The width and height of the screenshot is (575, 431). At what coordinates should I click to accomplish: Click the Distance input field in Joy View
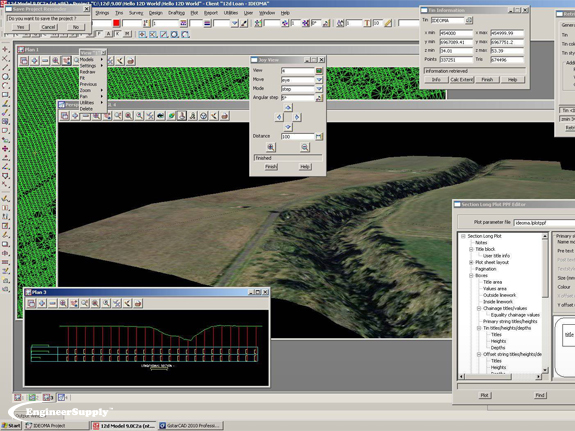[x=298, y=136]
